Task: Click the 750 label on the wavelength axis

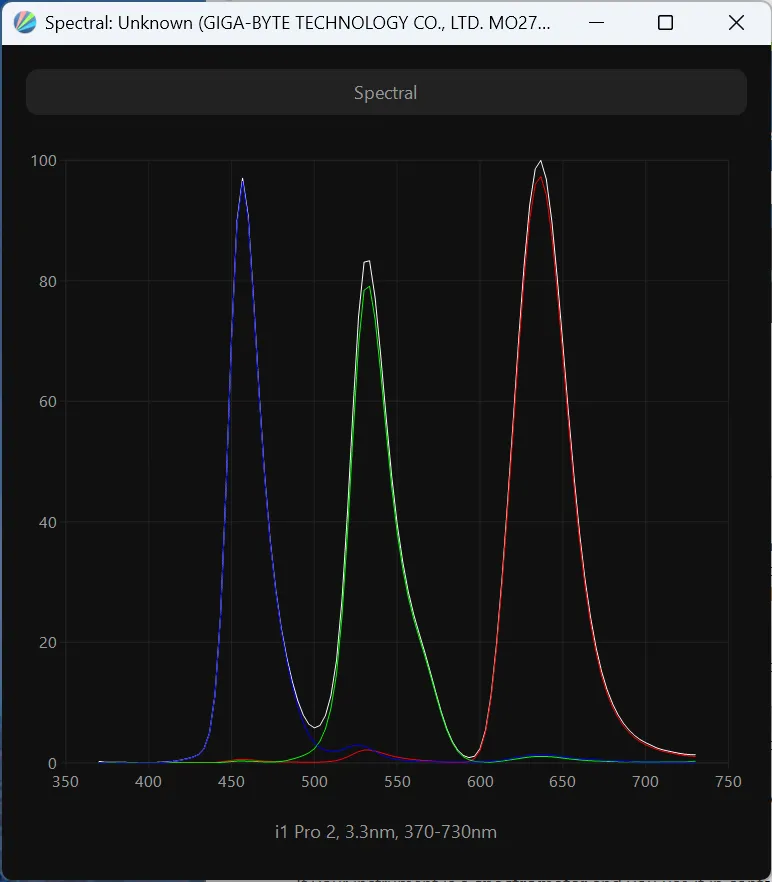Action: (728, 782)
